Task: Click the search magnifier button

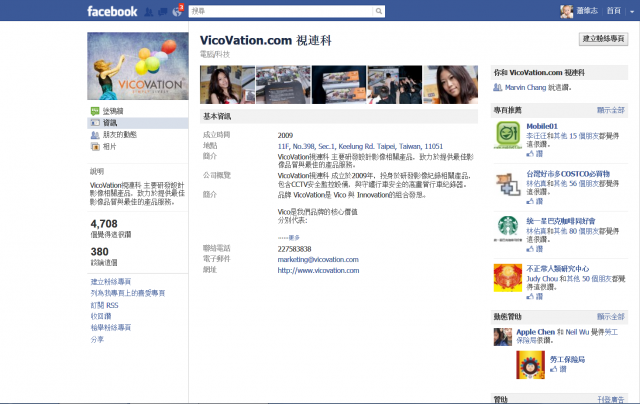Action: pyautogui.click(x=379, y=11)
